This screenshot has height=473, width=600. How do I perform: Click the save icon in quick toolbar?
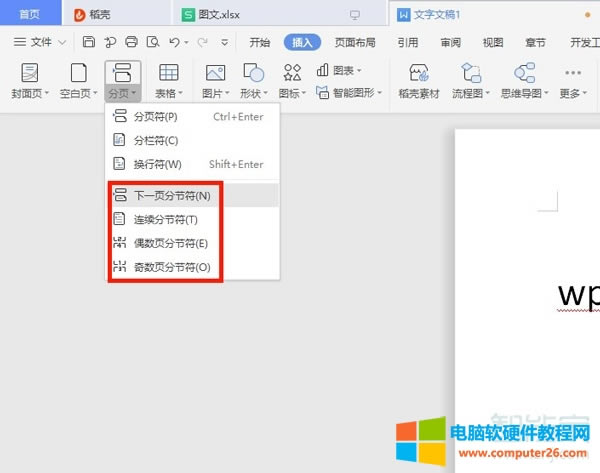pyautogui.click(x=89, y=42)
